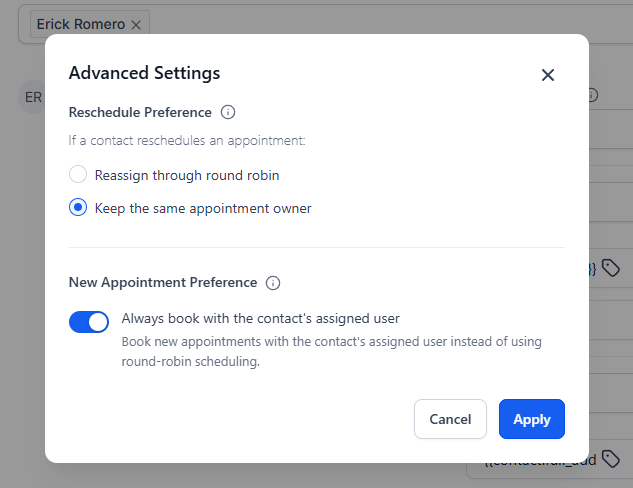
Task: Click info icon beside Reschedule Preference
Action: tap(228, 112)
